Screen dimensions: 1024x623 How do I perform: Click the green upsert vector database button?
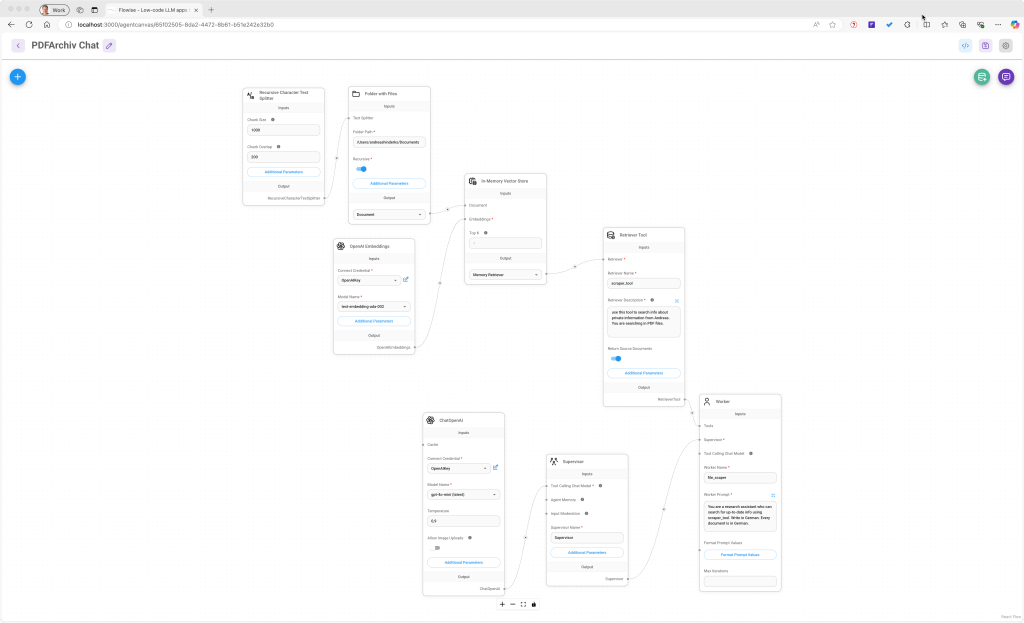click(x=982, y=77)
